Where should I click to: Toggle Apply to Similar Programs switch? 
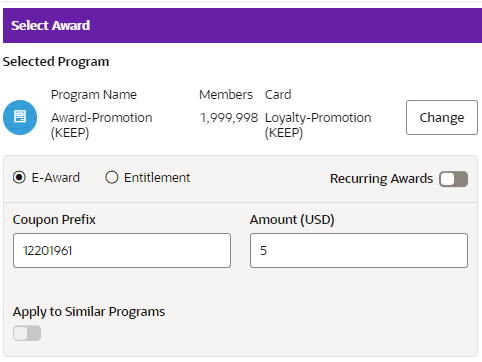click(x=27, y=333)
